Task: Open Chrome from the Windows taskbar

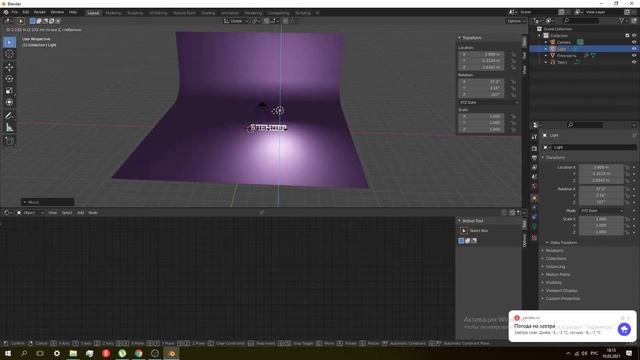Action: point(138,353)
